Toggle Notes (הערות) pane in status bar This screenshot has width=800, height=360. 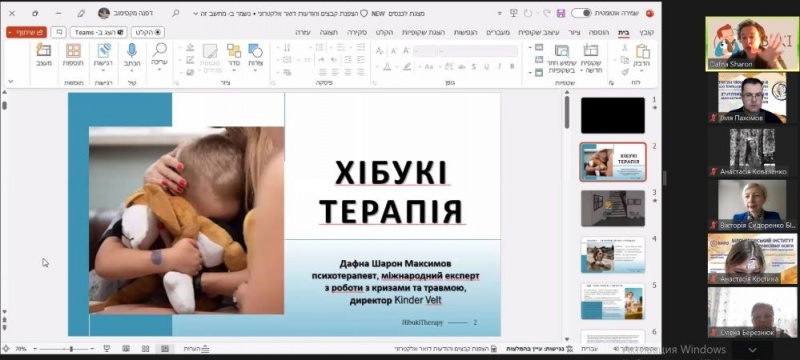pos(197,349)
